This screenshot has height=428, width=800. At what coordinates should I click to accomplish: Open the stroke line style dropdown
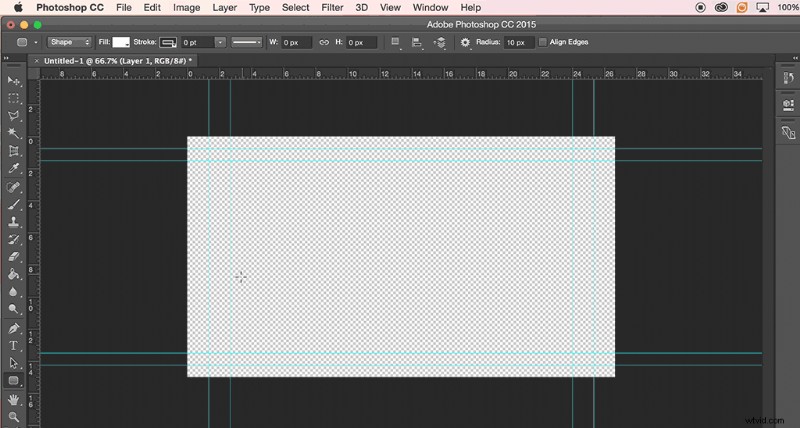pyautogui.click(x=246, y=42)
